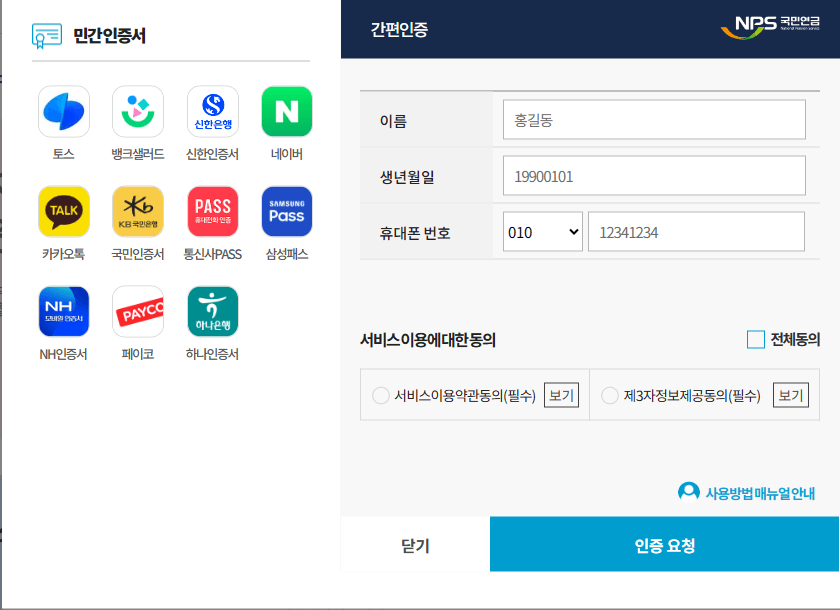840x610 pixels.
Task: Click the 이름 name input field
Action: pos(655,119)
